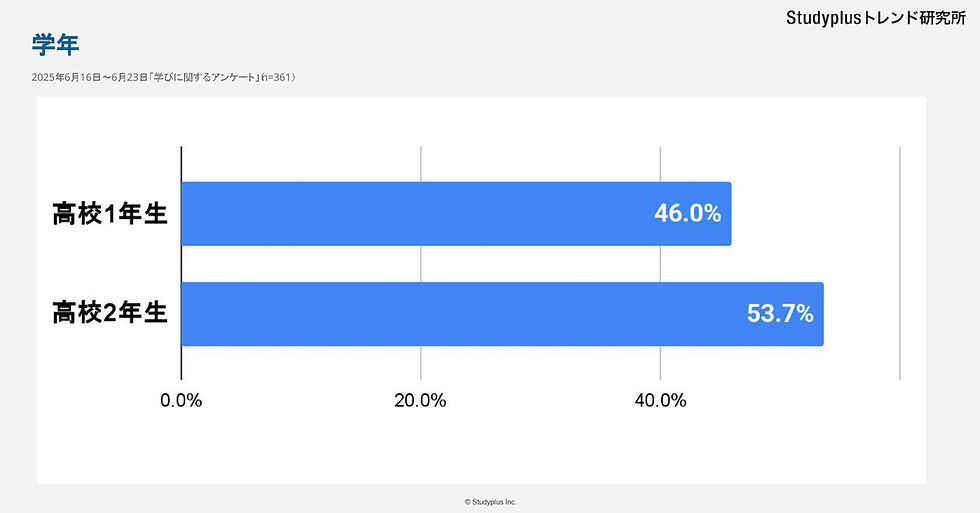Viewport: 980px width, 513px height.
Task: Click the n=361 sample size note
Action: [278, 77]
